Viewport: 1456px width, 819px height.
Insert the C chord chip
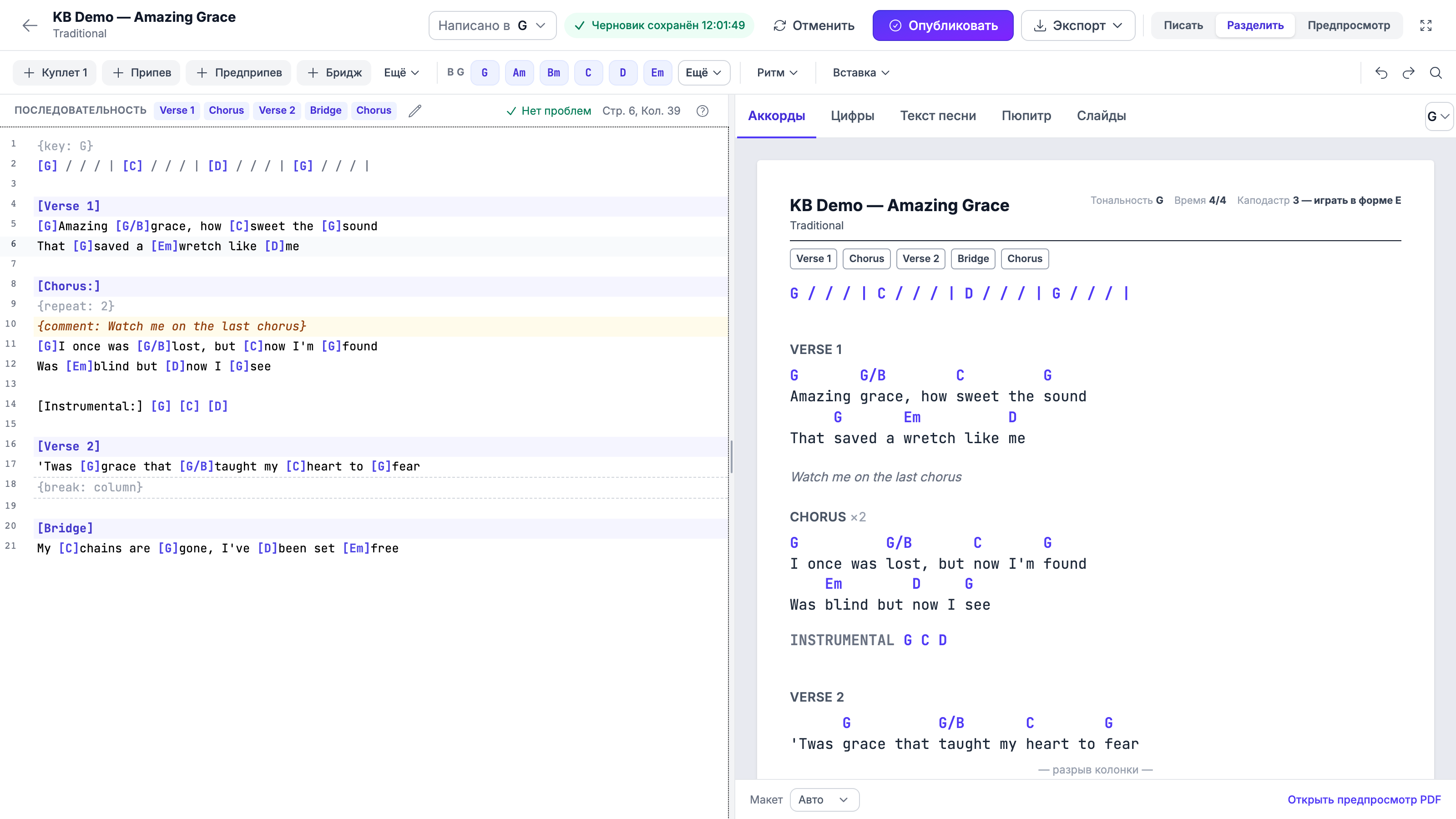click(x=588, y=72)
